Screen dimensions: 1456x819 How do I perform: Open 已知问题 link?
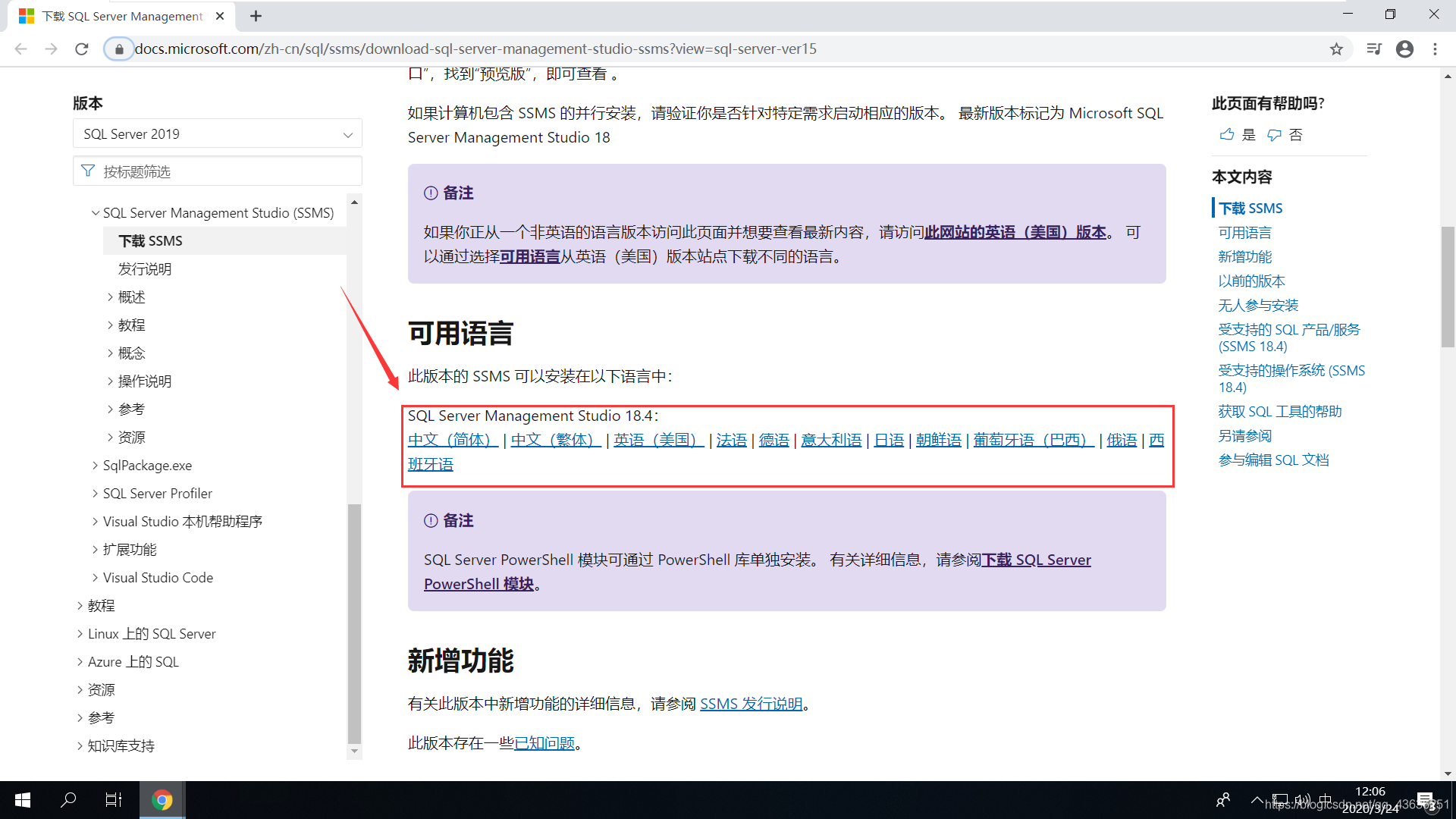click(544, 744)
